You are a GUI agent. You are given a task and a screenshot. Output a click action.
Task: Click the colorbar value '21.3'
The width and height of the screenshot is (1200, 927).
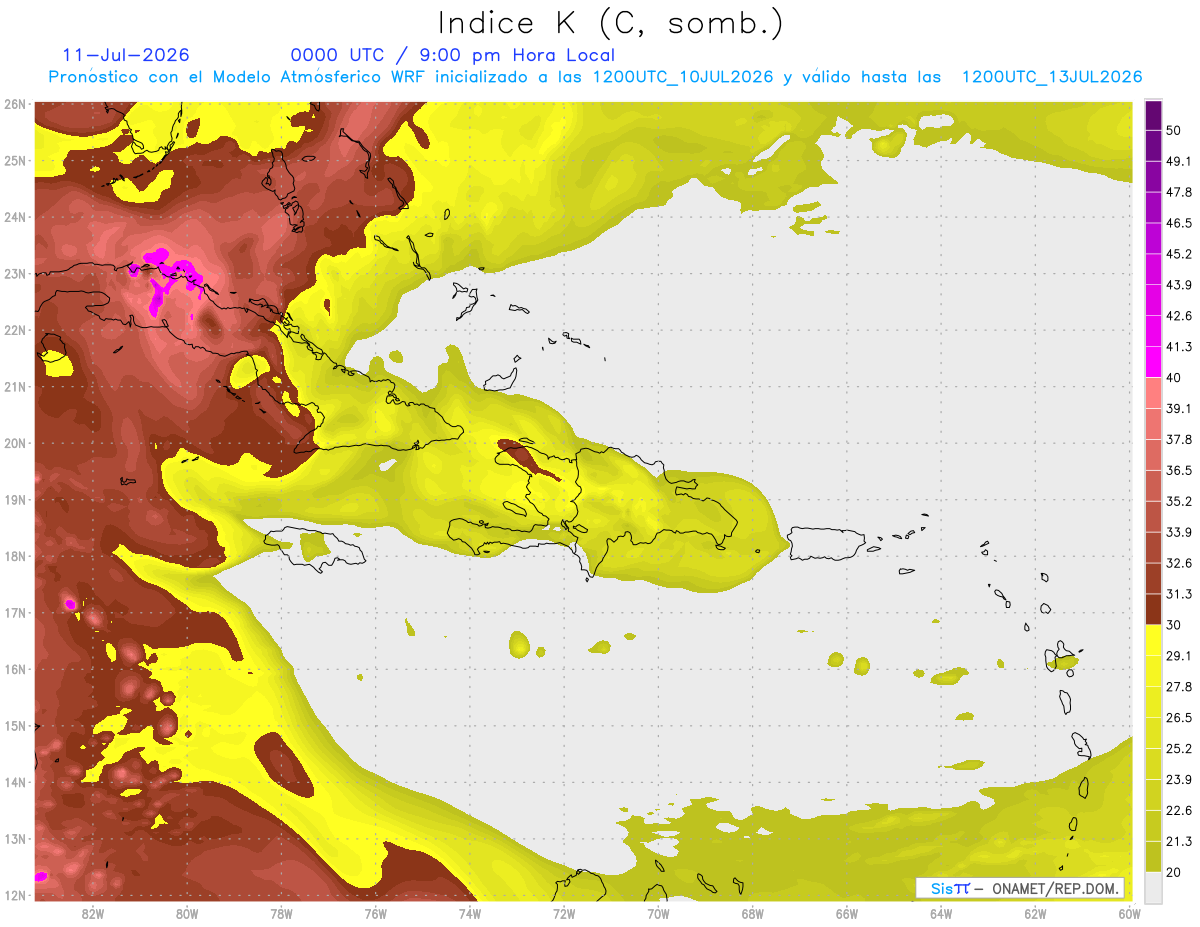[x=1179, y=841]
